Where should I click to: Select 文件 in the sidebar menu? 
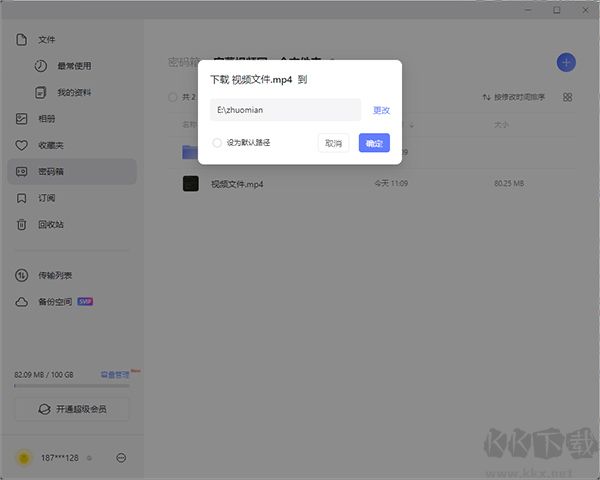(46, 39)
